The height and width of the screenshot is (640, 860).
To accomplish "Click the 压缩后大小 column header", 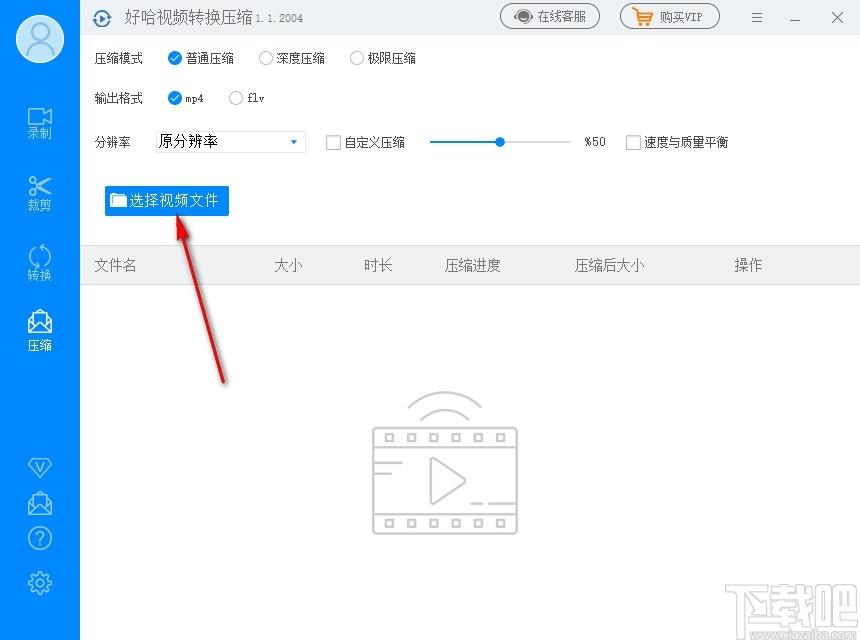I will click(x=609, y=265).
